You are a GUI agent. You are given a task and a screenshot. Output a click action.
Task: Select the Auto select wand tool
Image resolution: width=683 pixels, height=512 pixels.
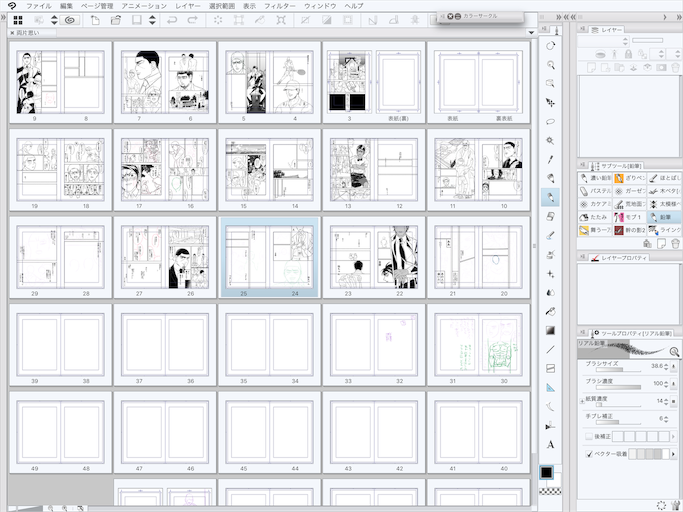pos(551,140)
